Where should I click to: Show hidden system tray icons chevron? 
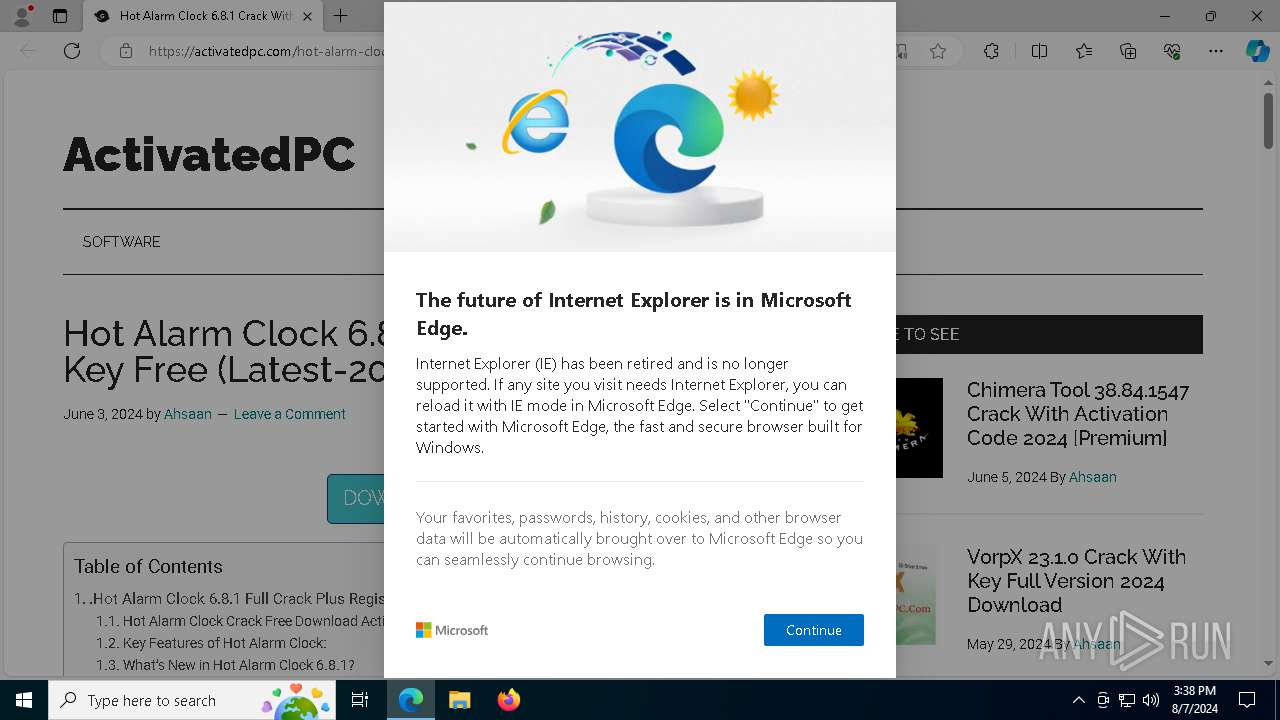[1078, 700]
